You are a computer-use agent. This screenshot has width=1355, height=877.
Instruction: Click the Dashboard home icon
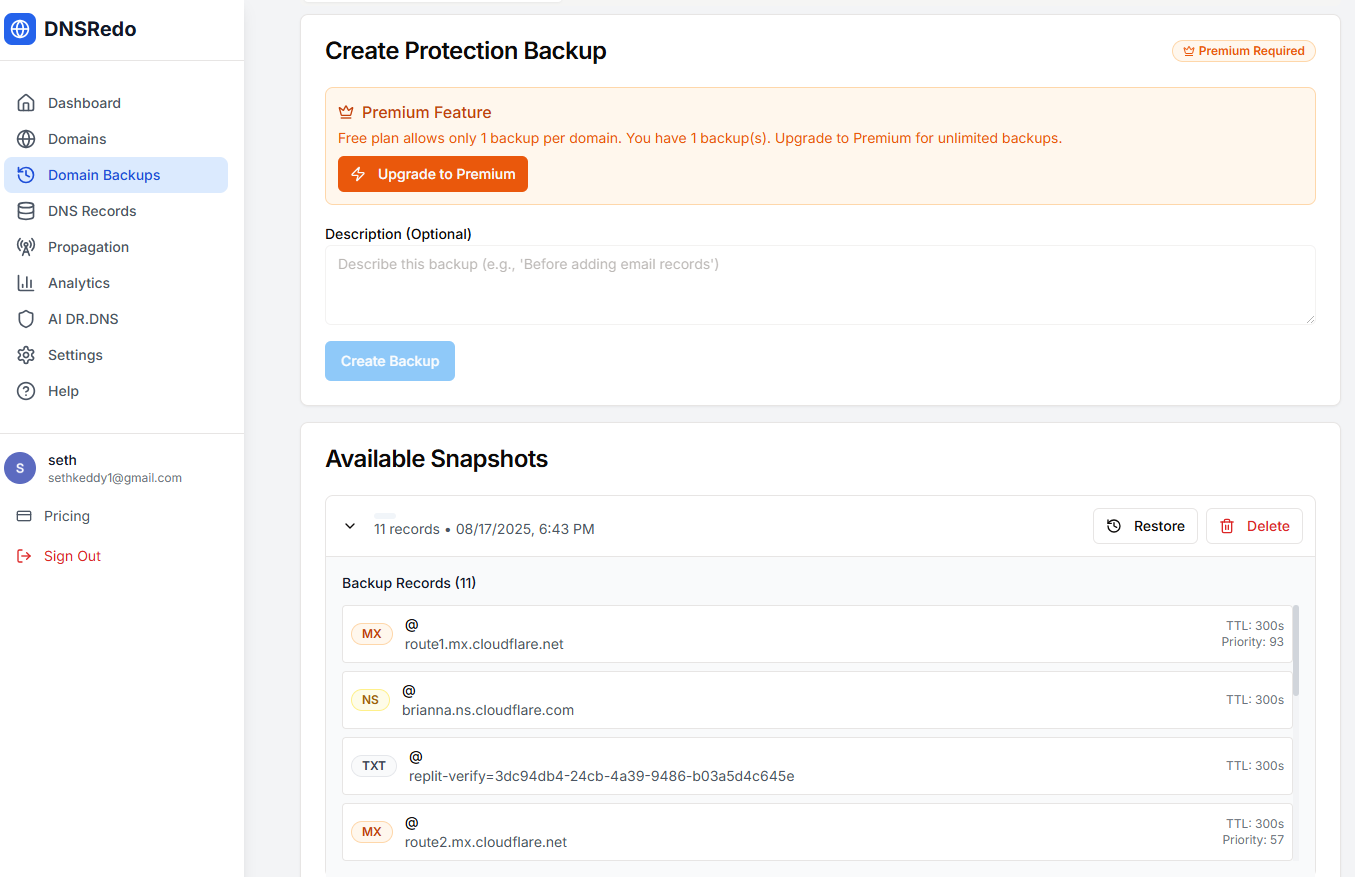(x=26, y=103)
